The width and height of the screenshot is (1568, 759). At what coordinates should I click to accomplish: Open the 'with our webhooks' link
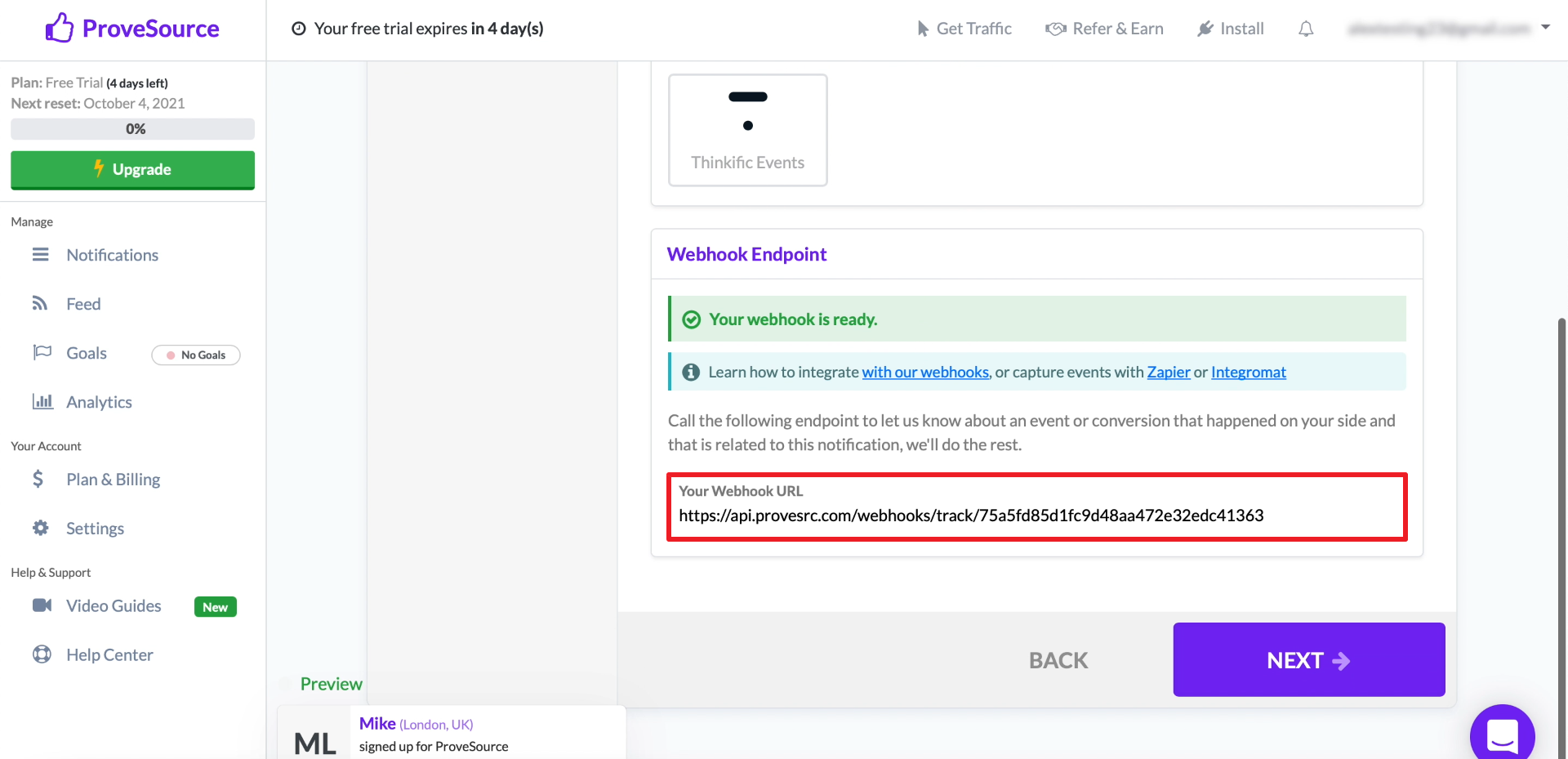926,372
